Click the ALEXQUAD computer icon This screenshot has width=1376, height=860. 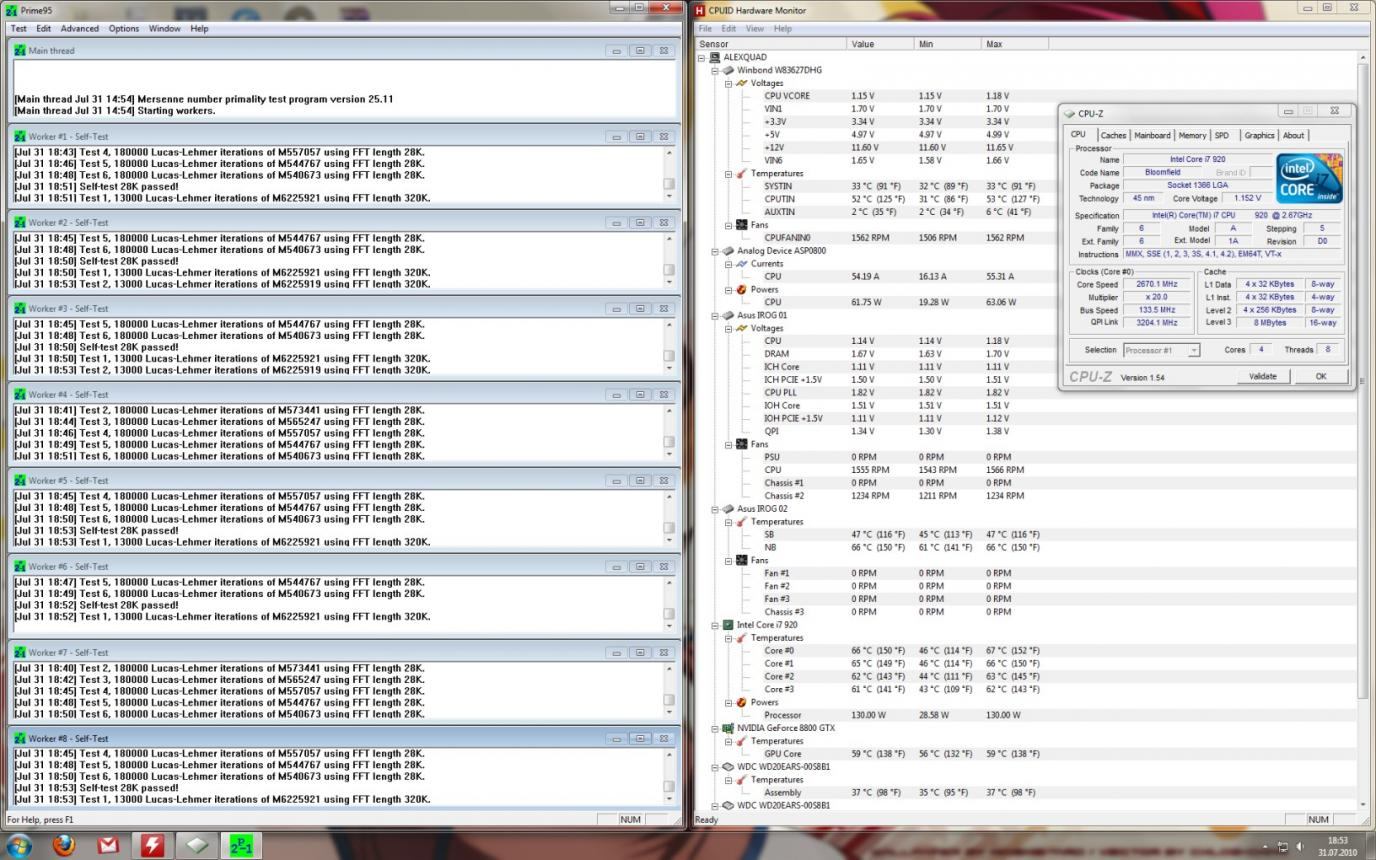(715, 58)
